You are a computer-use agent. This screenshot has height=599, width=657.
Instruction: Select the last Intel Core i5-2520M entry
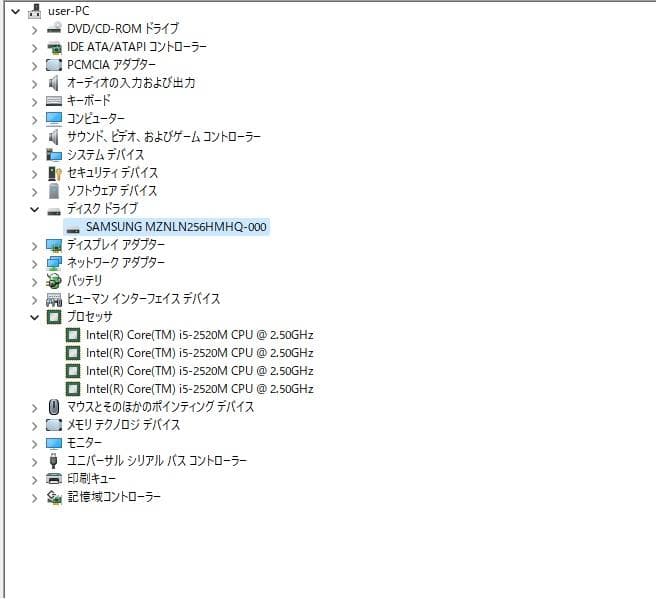199,389
